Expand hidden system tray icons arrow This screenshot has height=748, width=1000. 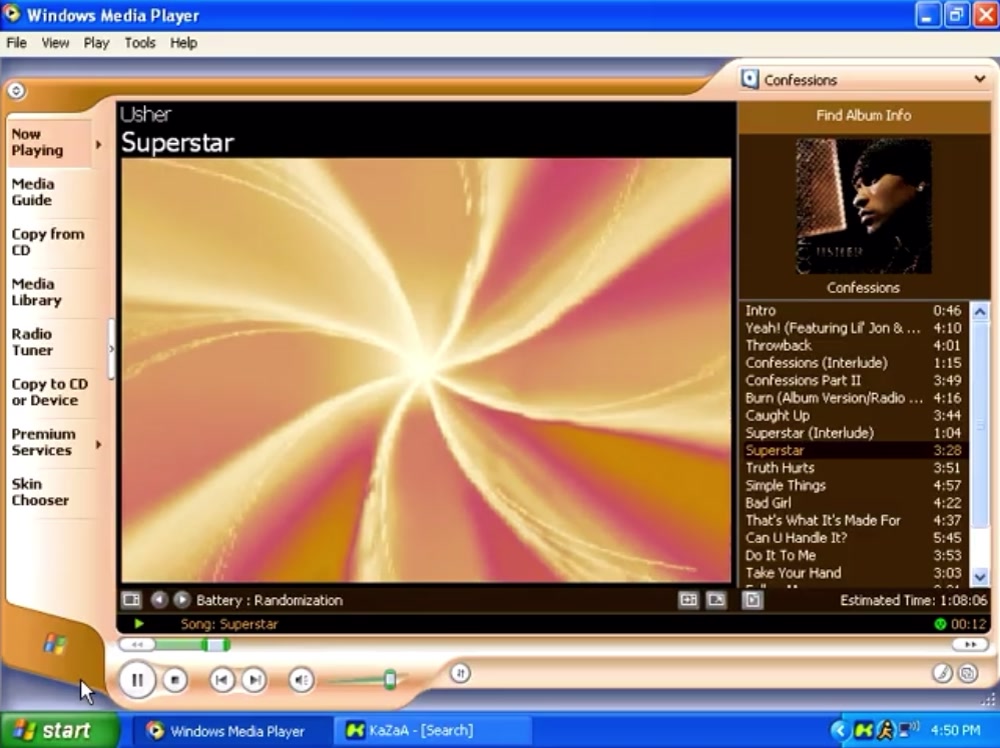[840, 731]
